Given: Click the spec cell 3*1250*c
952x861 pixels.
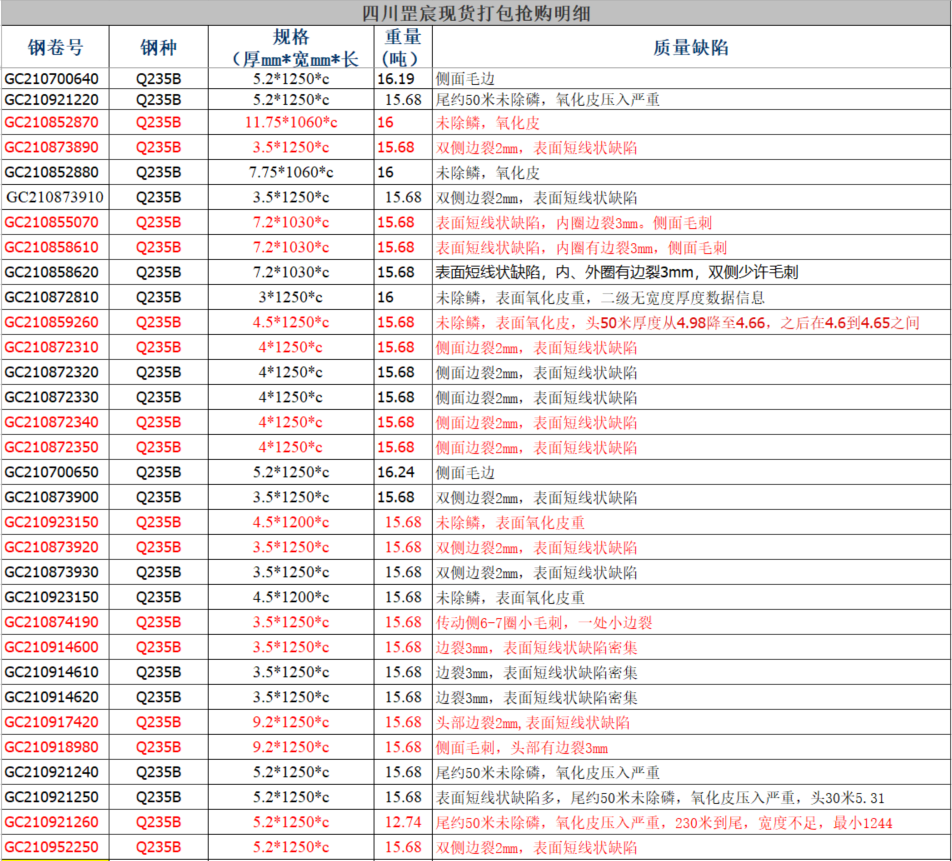Looking at the screenshot, I should pyautogui.click(x=291, y=297).
